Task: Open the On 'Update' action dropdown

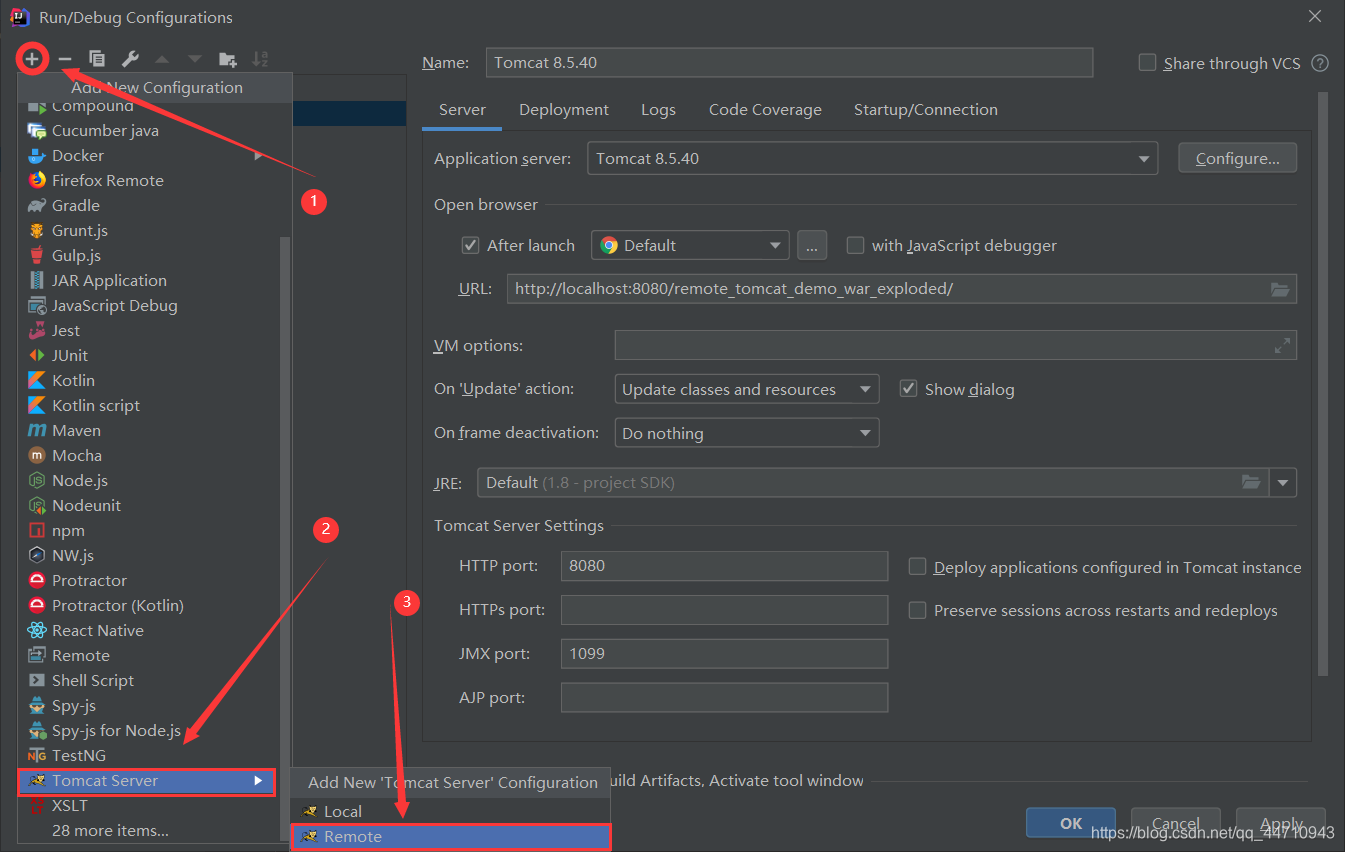Action: 746,389
